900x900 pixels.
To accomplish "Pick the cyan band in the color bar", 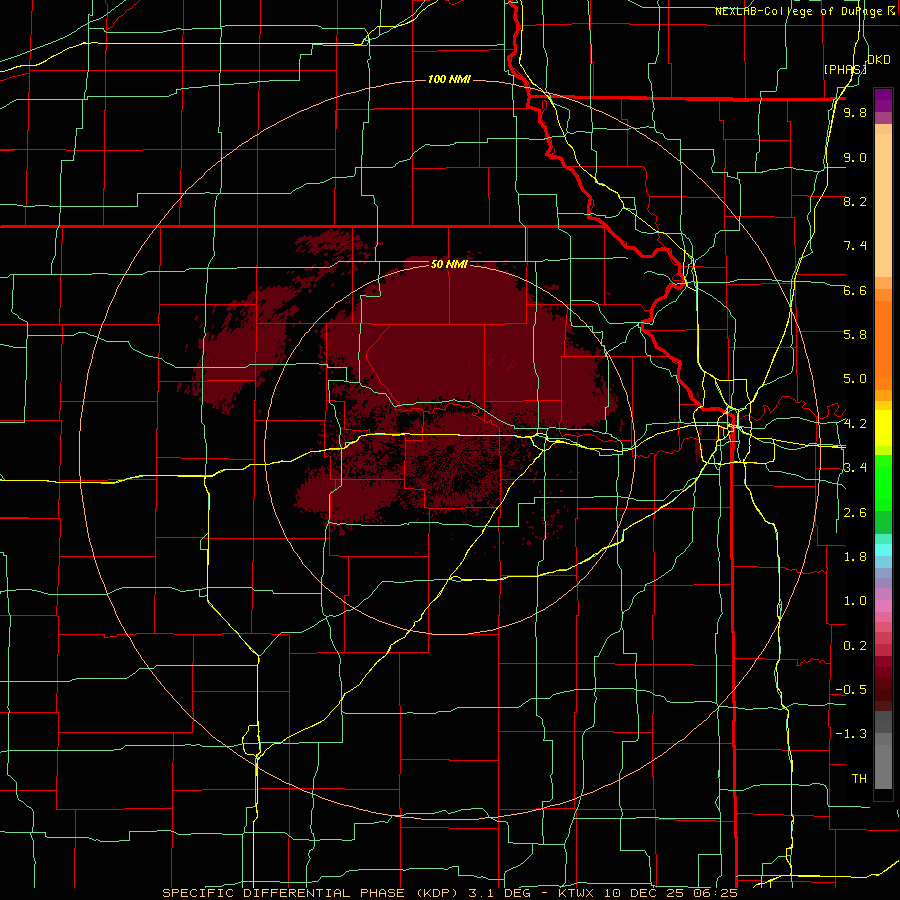I will (x=883, y=550).
